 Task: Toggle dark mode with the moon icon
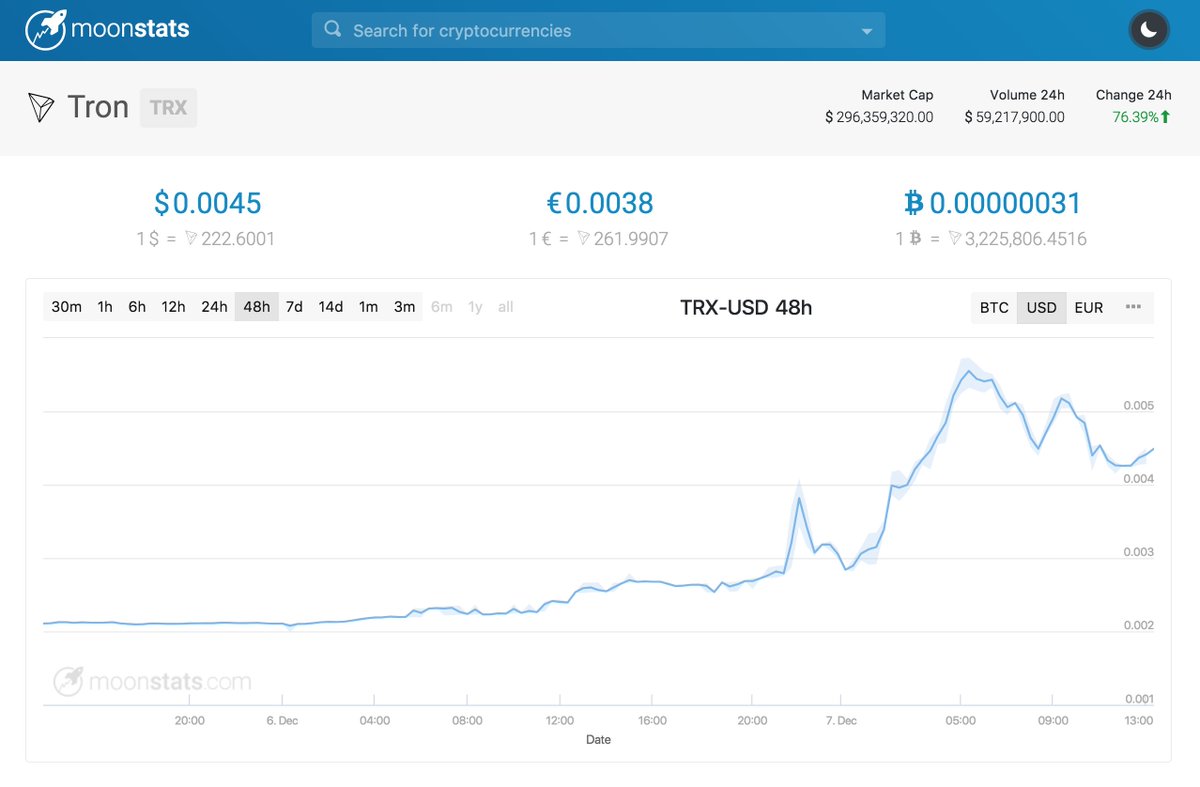click(x=1149, y=30)
